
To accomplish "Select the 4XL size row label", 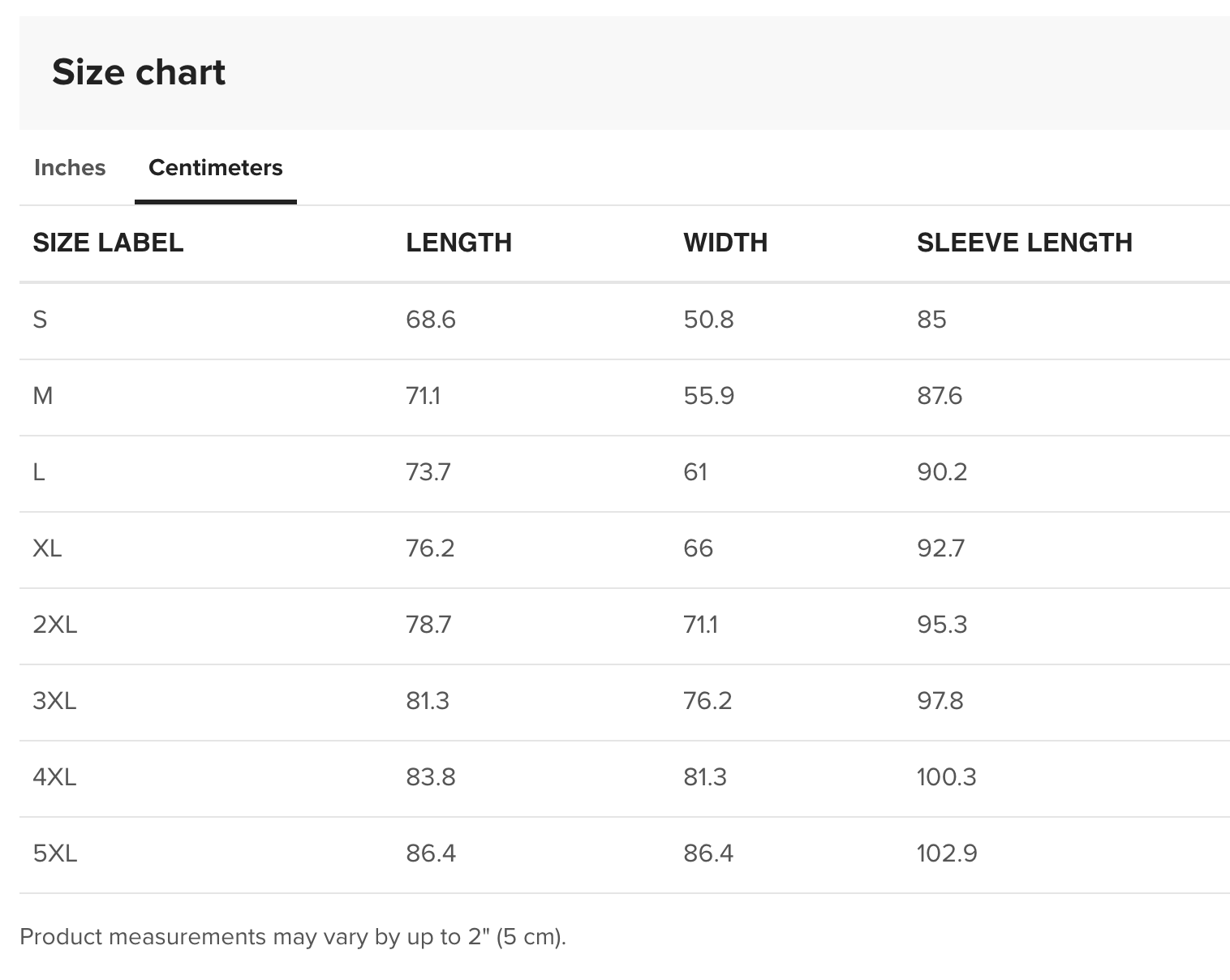I will pos(54,777).
